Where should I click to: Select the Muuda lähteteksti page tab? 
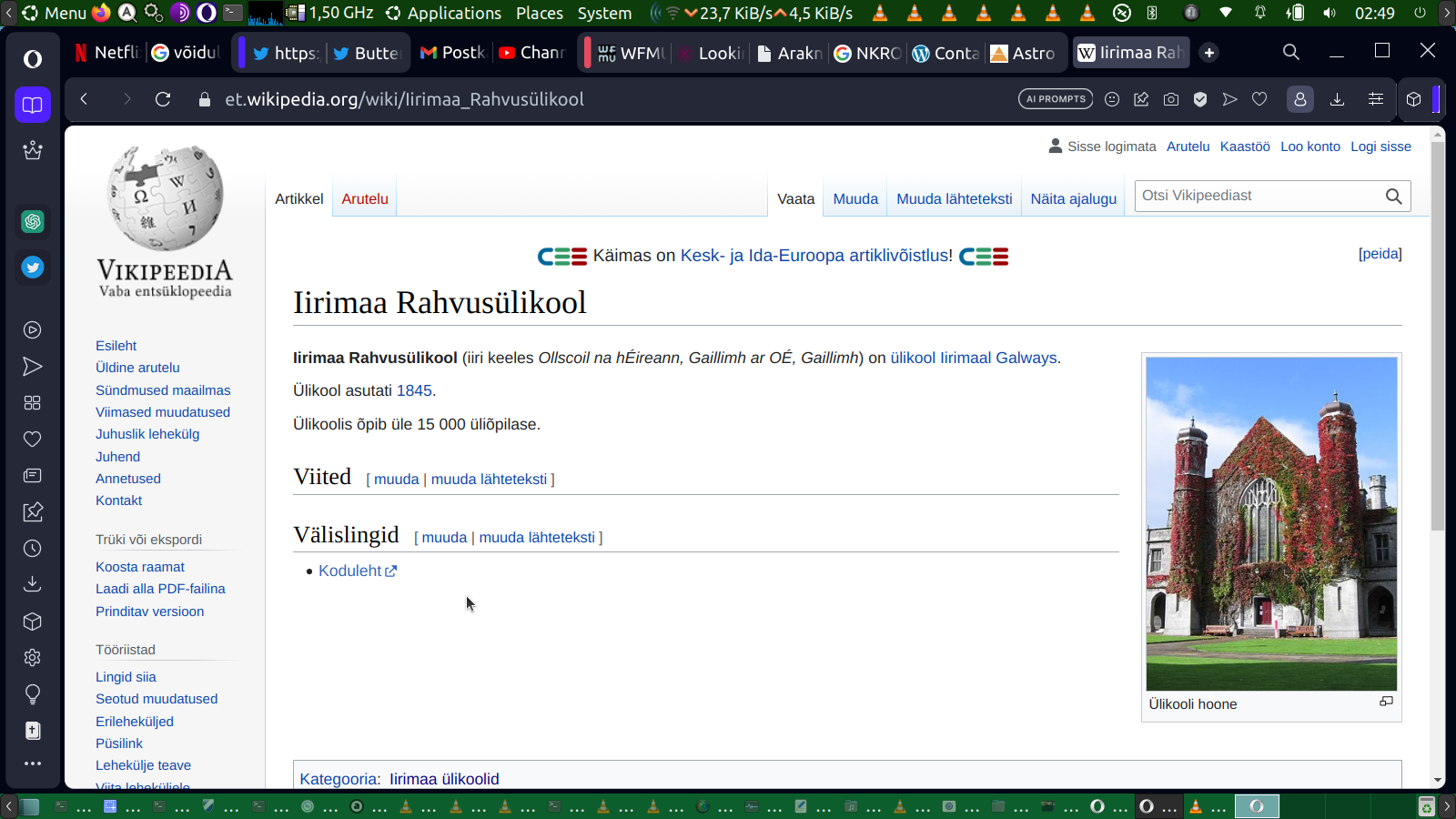pos(955,198)
